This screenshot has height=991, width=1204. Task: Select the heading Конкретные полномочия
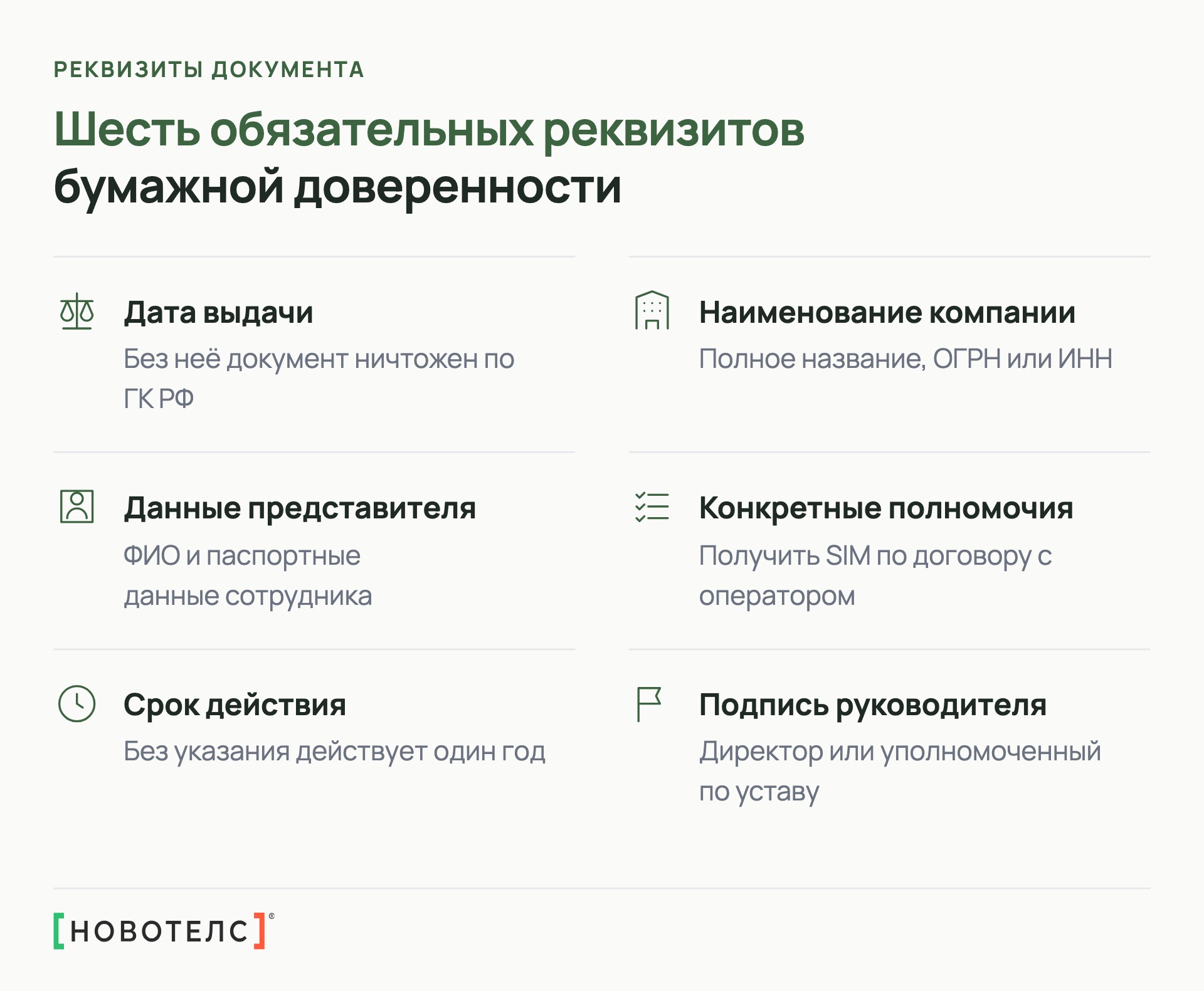pyautogui.click(x=886, y=508)
